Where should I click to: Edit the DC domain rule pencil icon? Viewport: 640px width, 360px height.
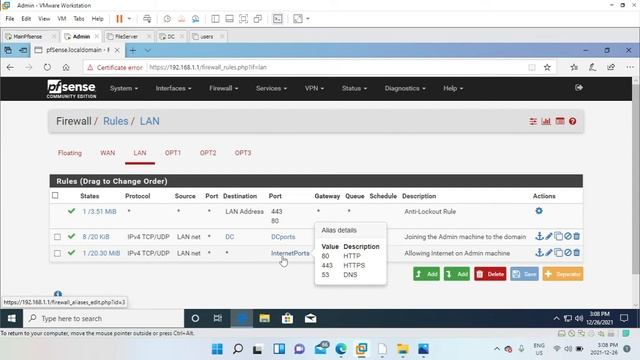coord(549,236)
